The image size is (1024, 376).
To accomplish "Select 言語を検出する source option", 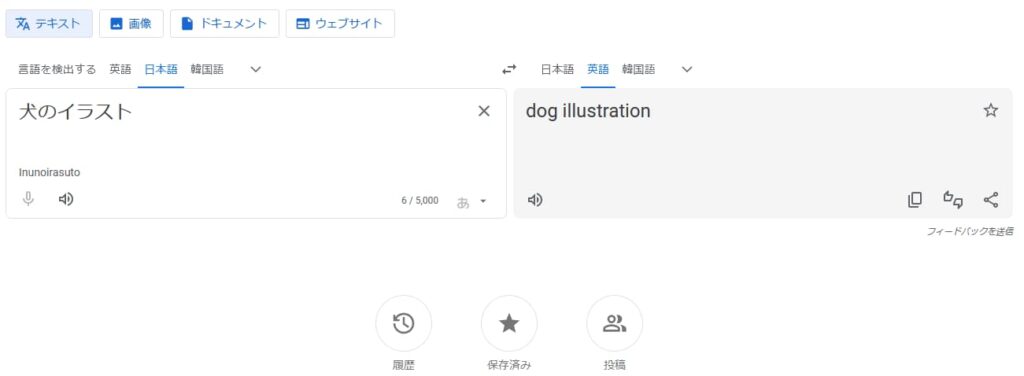I will pos(57,69).
